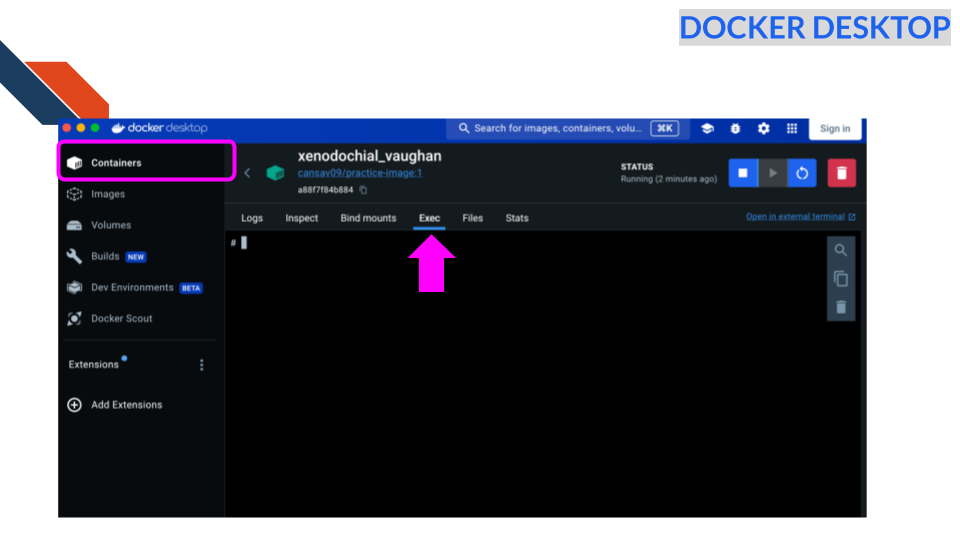960x540 pixels.
Task: Click the Docker Scout icon
Action: click(75, 318)
